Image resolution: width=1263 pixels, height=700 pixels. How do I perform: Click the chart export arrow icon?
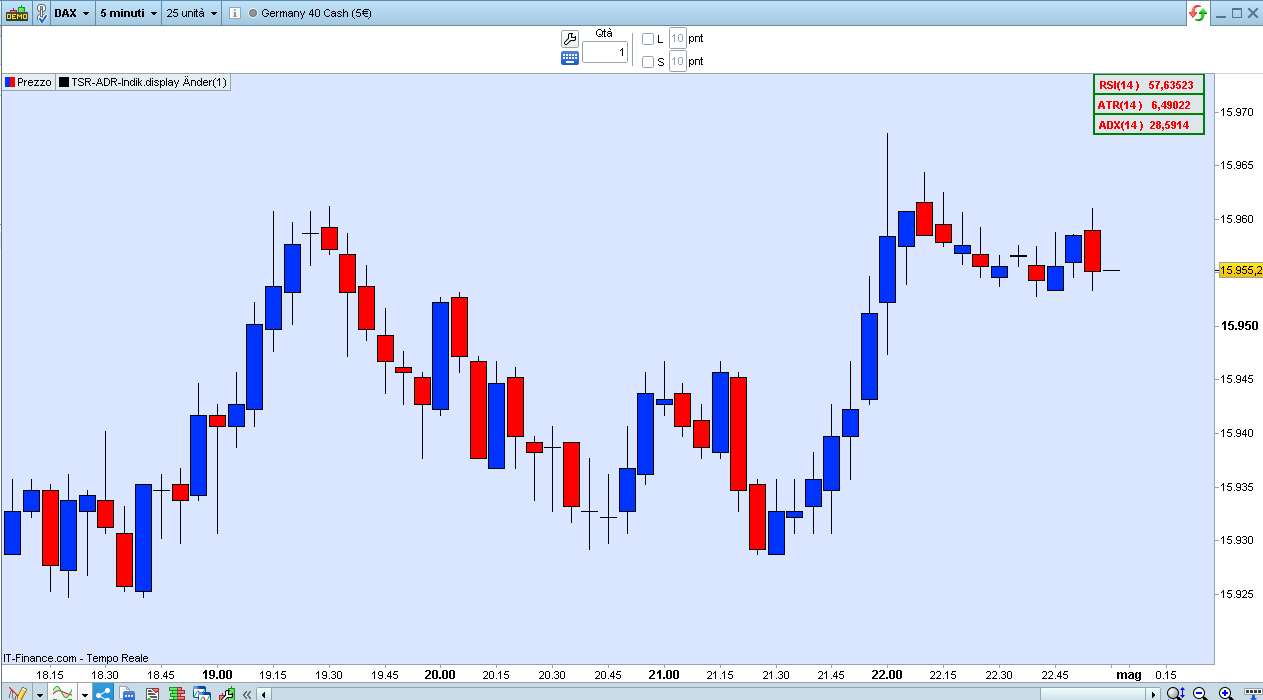[227, 693]
